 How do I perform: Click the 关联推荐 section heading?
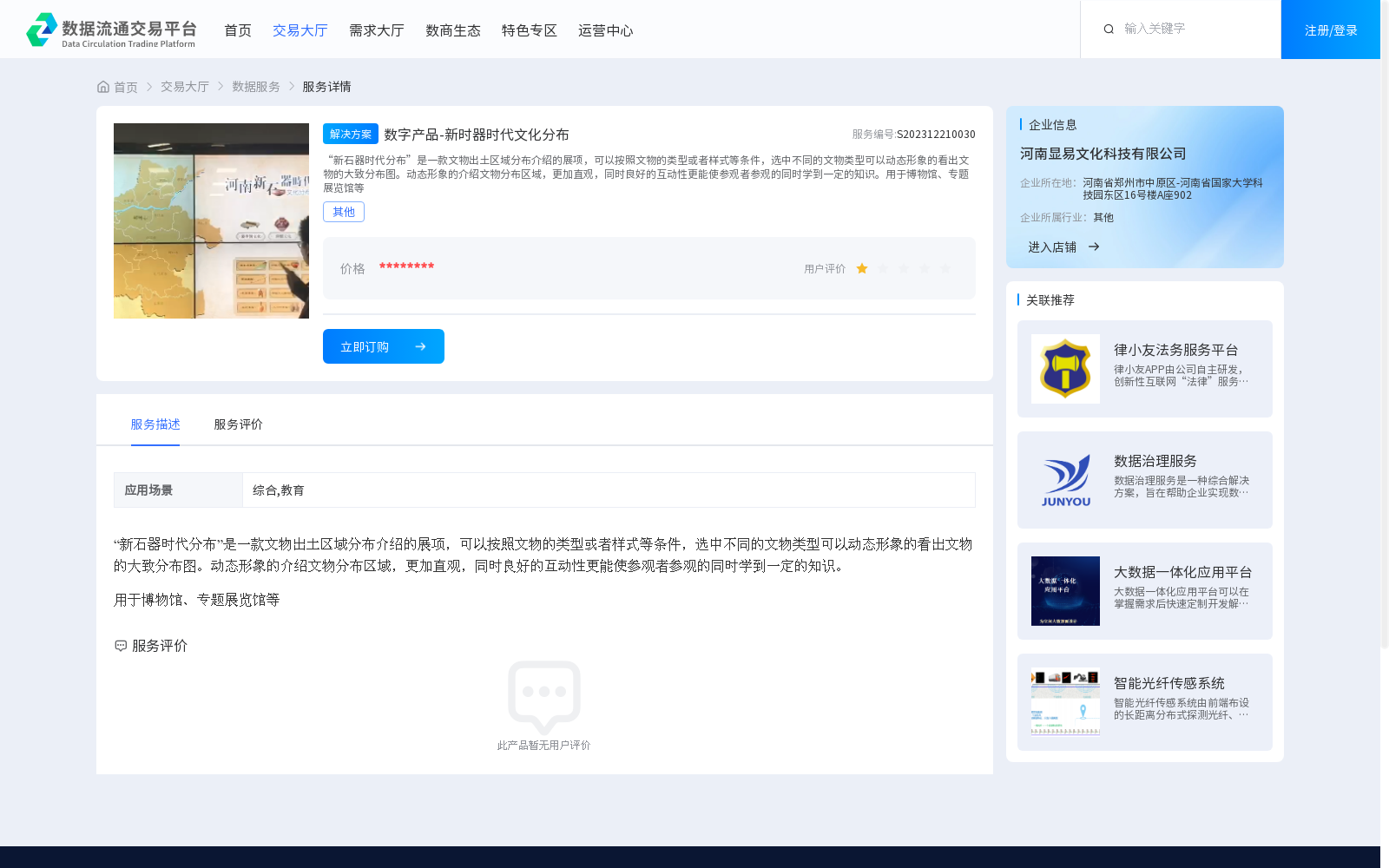pyautogui.click(x=1050, y=300)
